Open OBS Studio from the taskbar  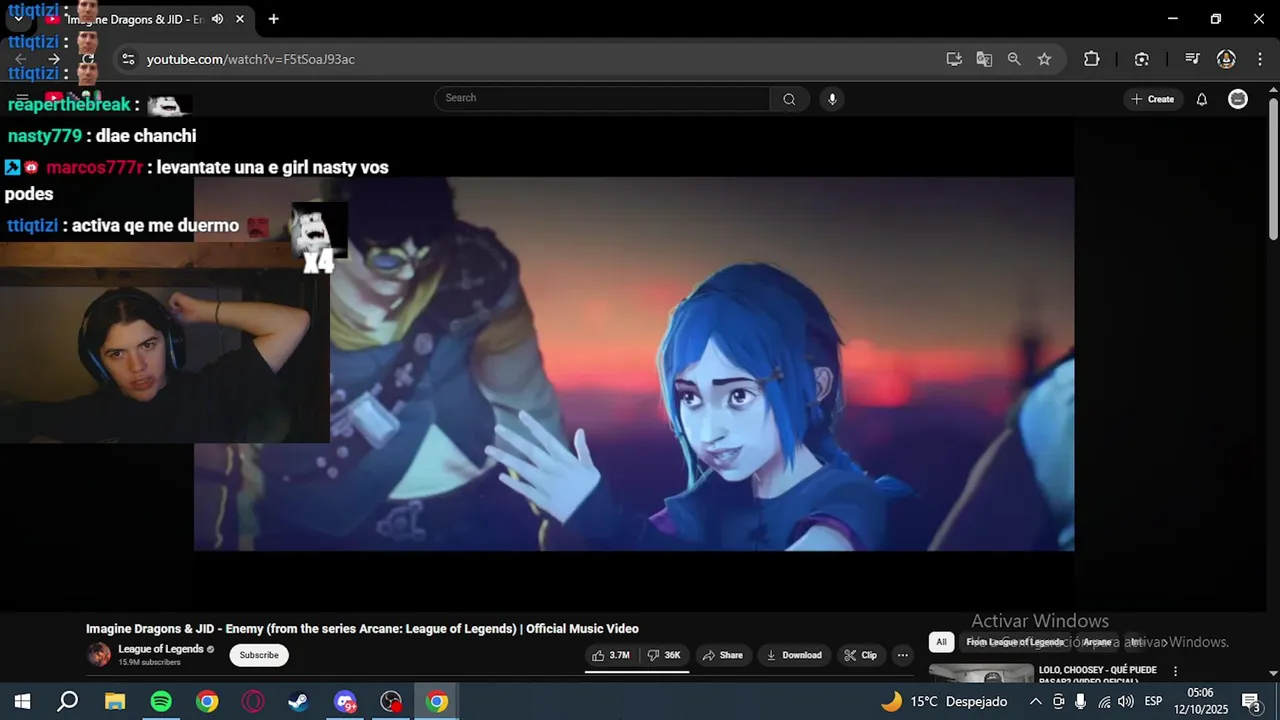[x=391, y=702]
